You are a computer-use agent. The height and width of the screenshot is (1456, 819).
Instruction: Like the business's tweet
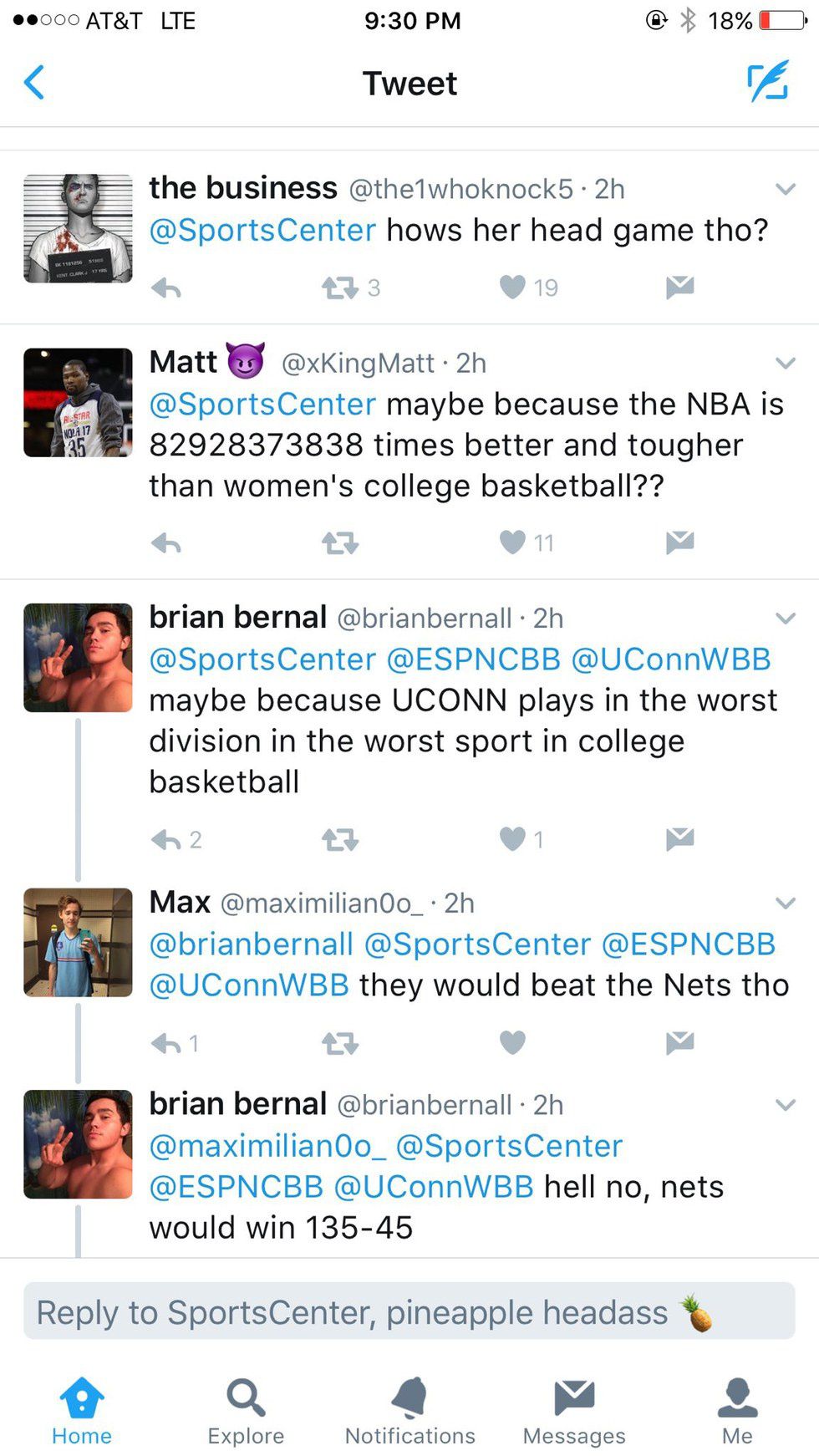(x=512, y=288)
